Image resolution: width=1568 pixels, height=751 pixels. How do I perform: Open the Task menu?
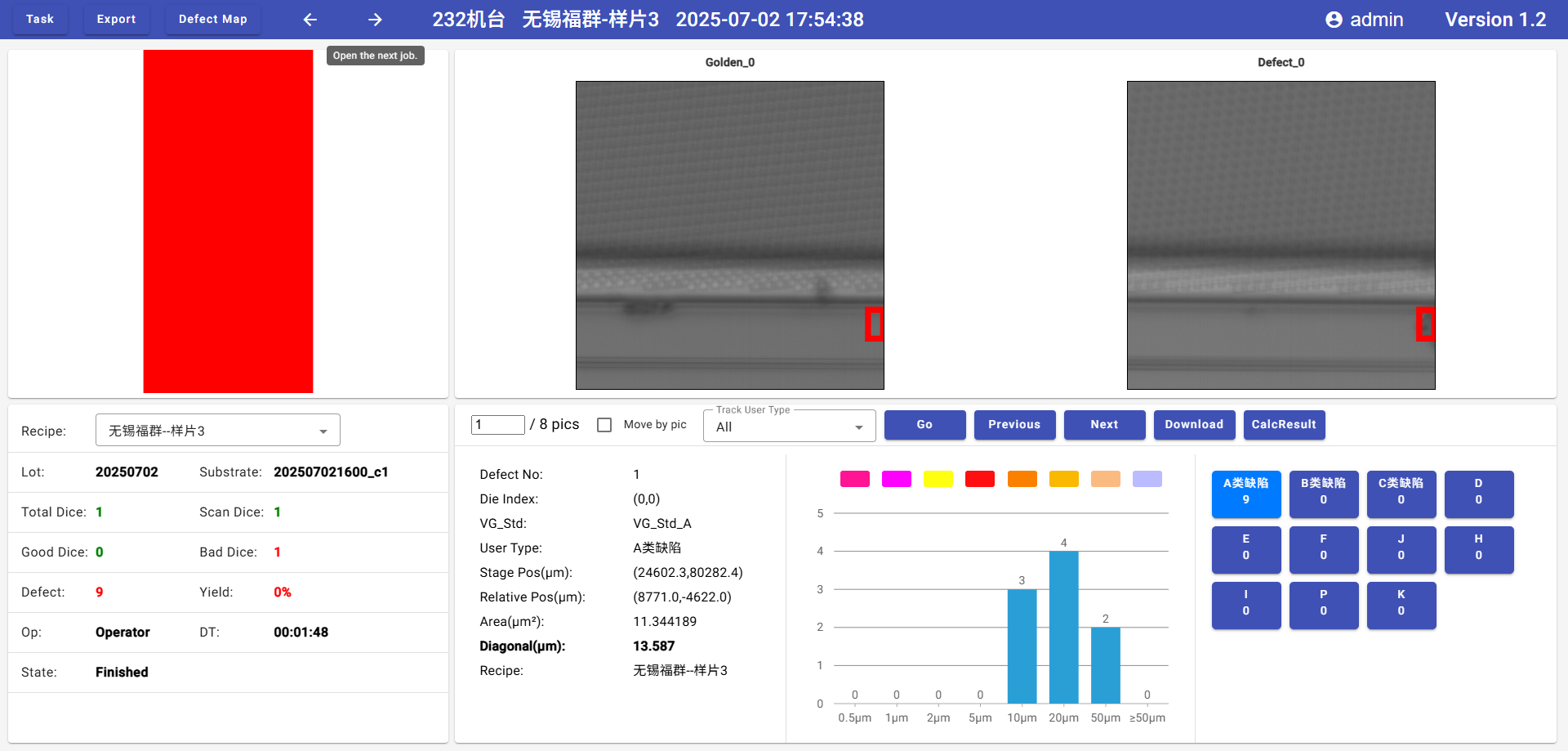pyautogui.click(x=40, y=19)
